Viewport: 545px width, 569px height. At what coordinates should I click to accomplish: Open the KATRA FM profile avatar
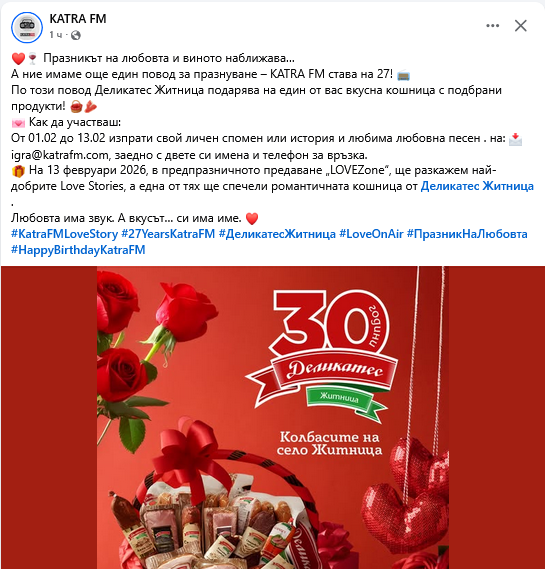coord(27,28)
